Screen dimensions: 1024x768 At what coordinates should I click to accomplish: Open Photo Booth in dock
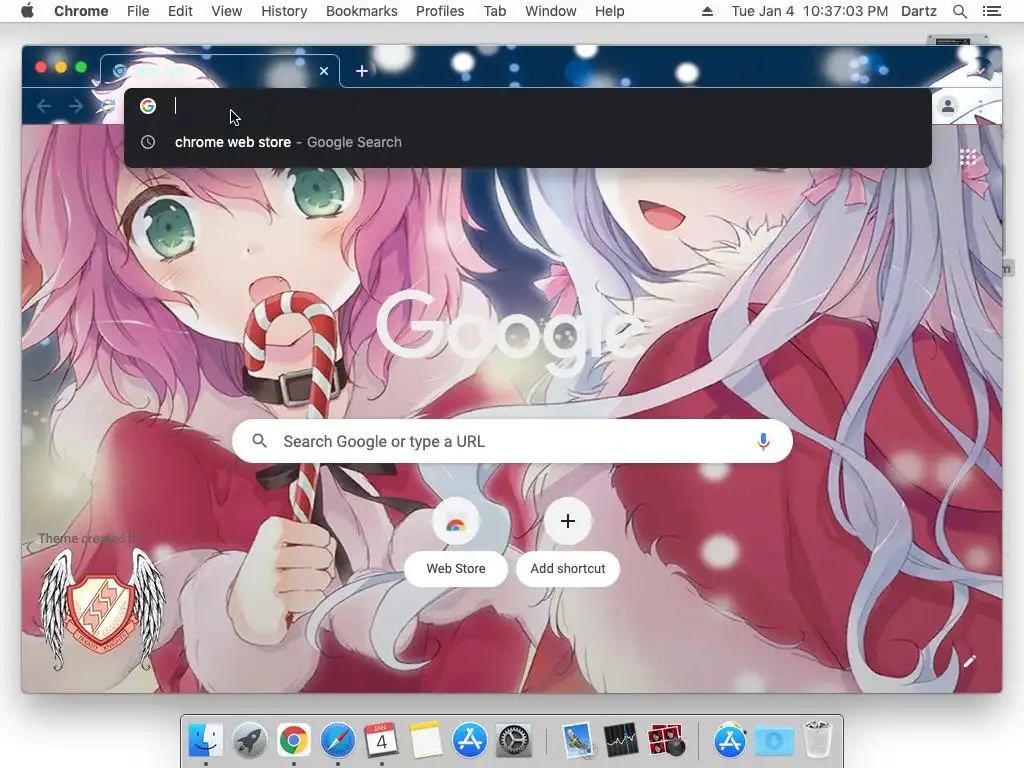coord(665,740)
